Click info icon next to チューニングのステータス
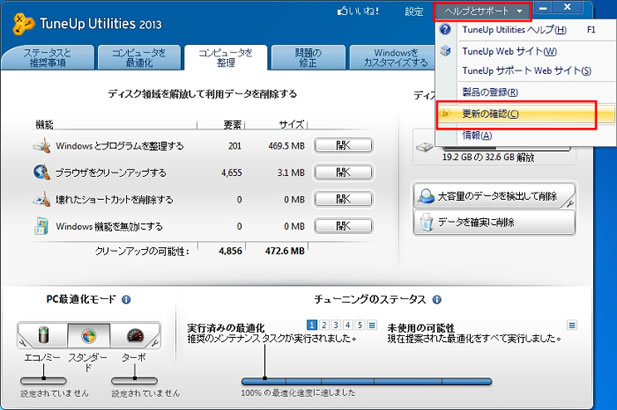The width and height of the screenshot is (617, 410). coord(436,299)
